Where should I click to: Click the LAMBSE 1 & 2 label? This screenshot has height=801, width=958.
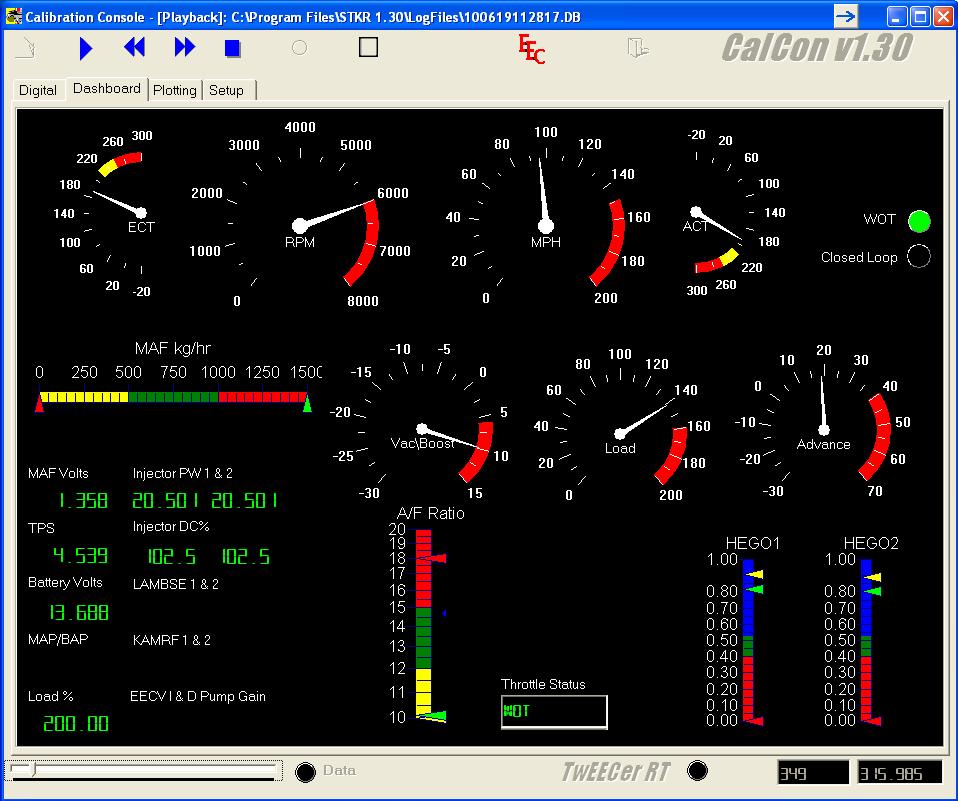tap(175, 584)
